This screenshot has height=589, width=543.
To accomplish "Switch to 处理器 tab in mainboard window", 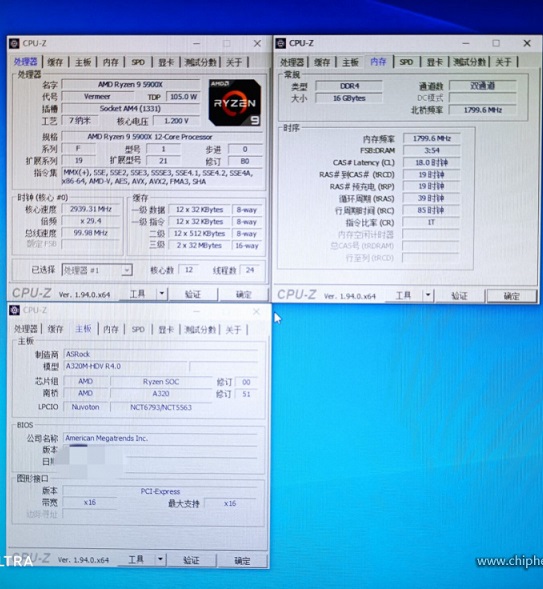I will pyautogui.click(x=26, y=329).
